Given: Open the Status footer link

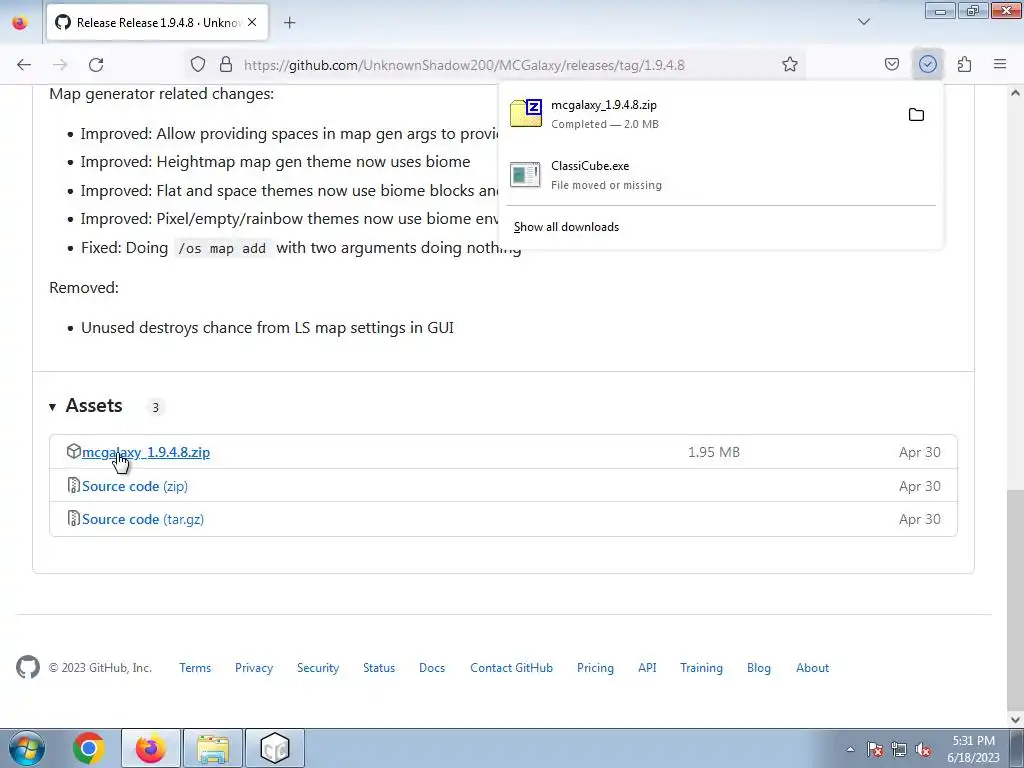Looking at the screenshot, I should [x=379, y=667].
